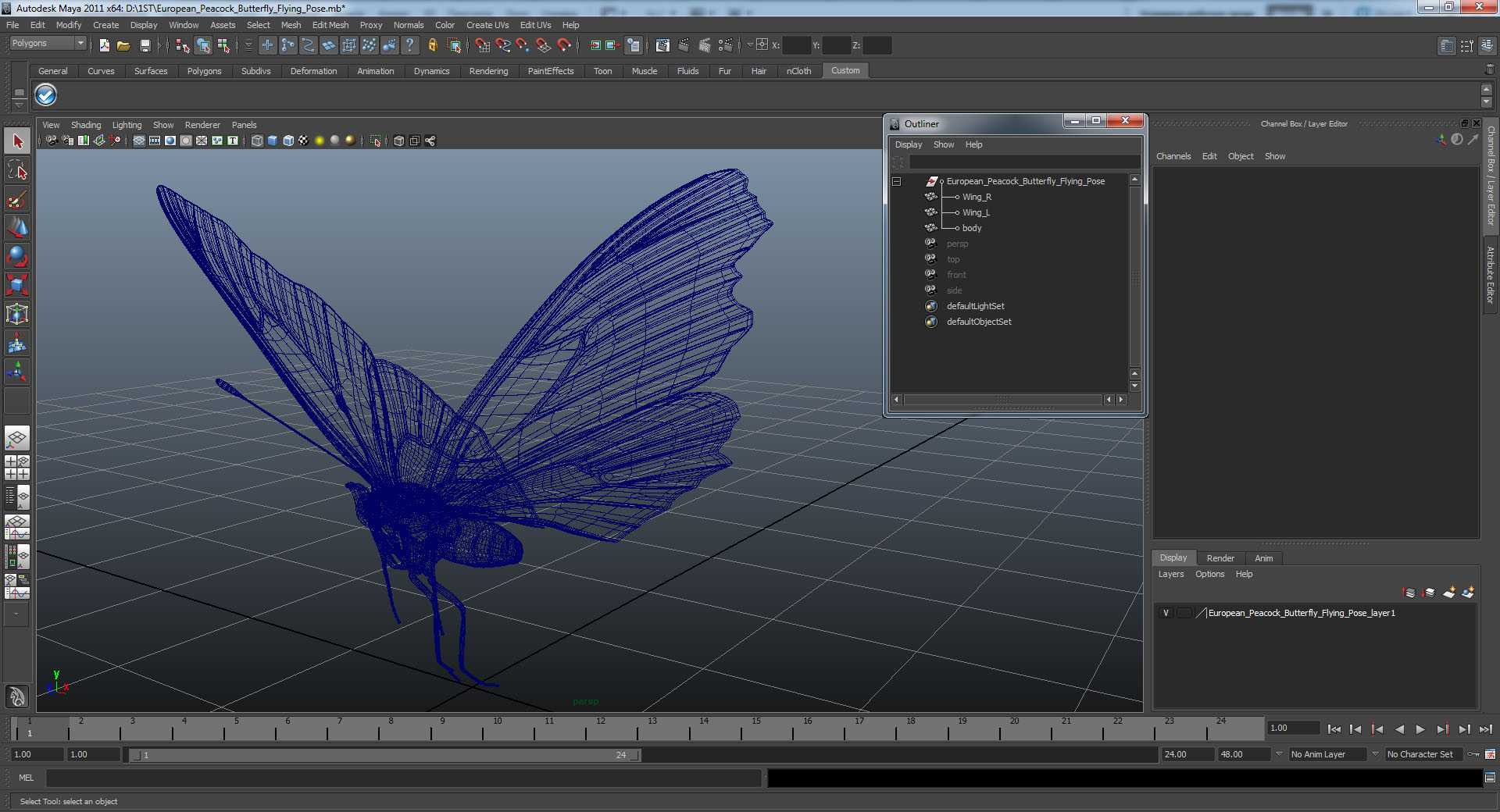The width and height of the screenshot is (1500, 812).
Task: Open Edit Mesh menu
Action: [x=330, y=25]
